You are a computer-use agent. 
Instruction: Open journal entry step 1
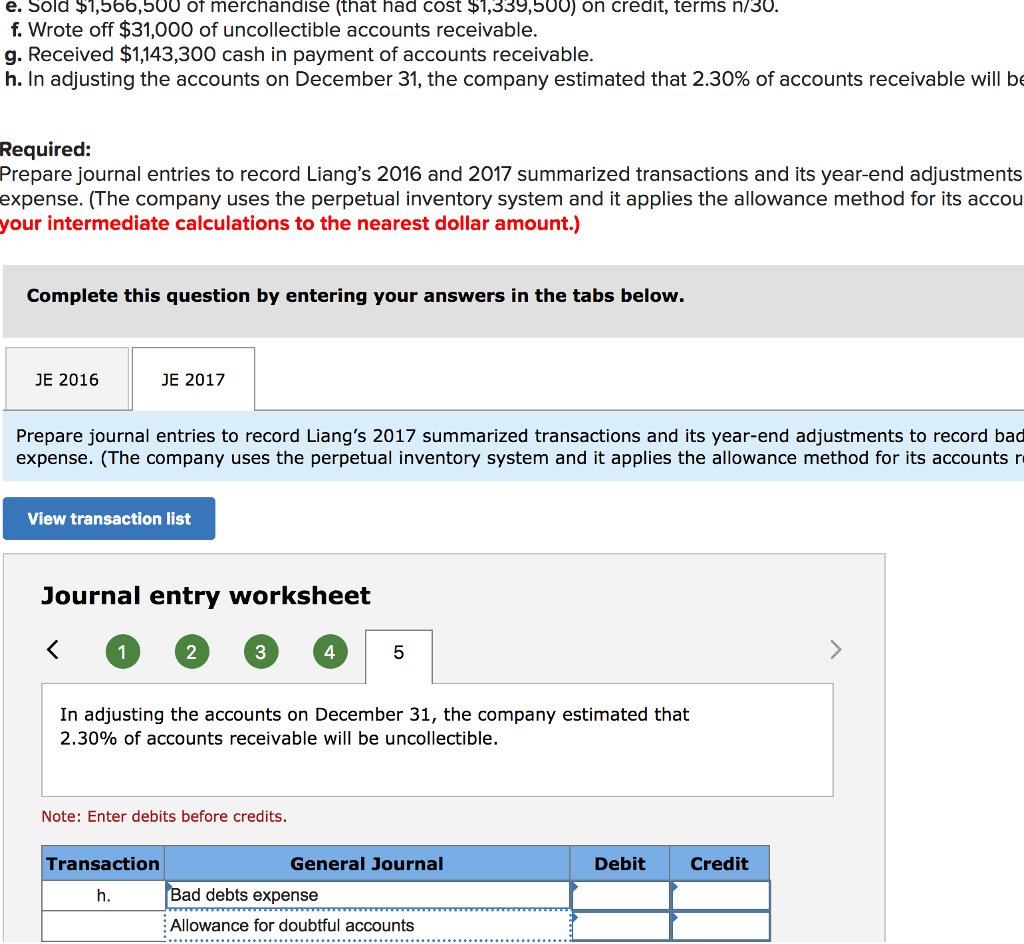pyautogui.click(x=123, y=652)
